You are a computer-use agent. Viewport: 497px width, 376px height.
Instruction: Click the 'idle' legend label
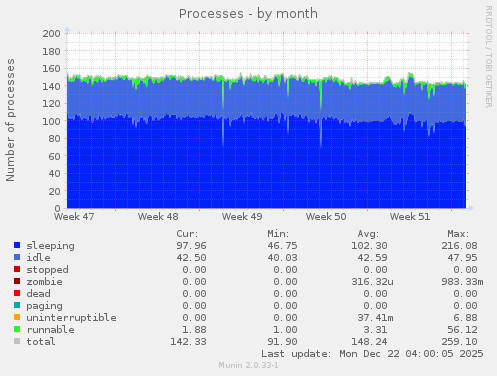click(x=39, y=258)
